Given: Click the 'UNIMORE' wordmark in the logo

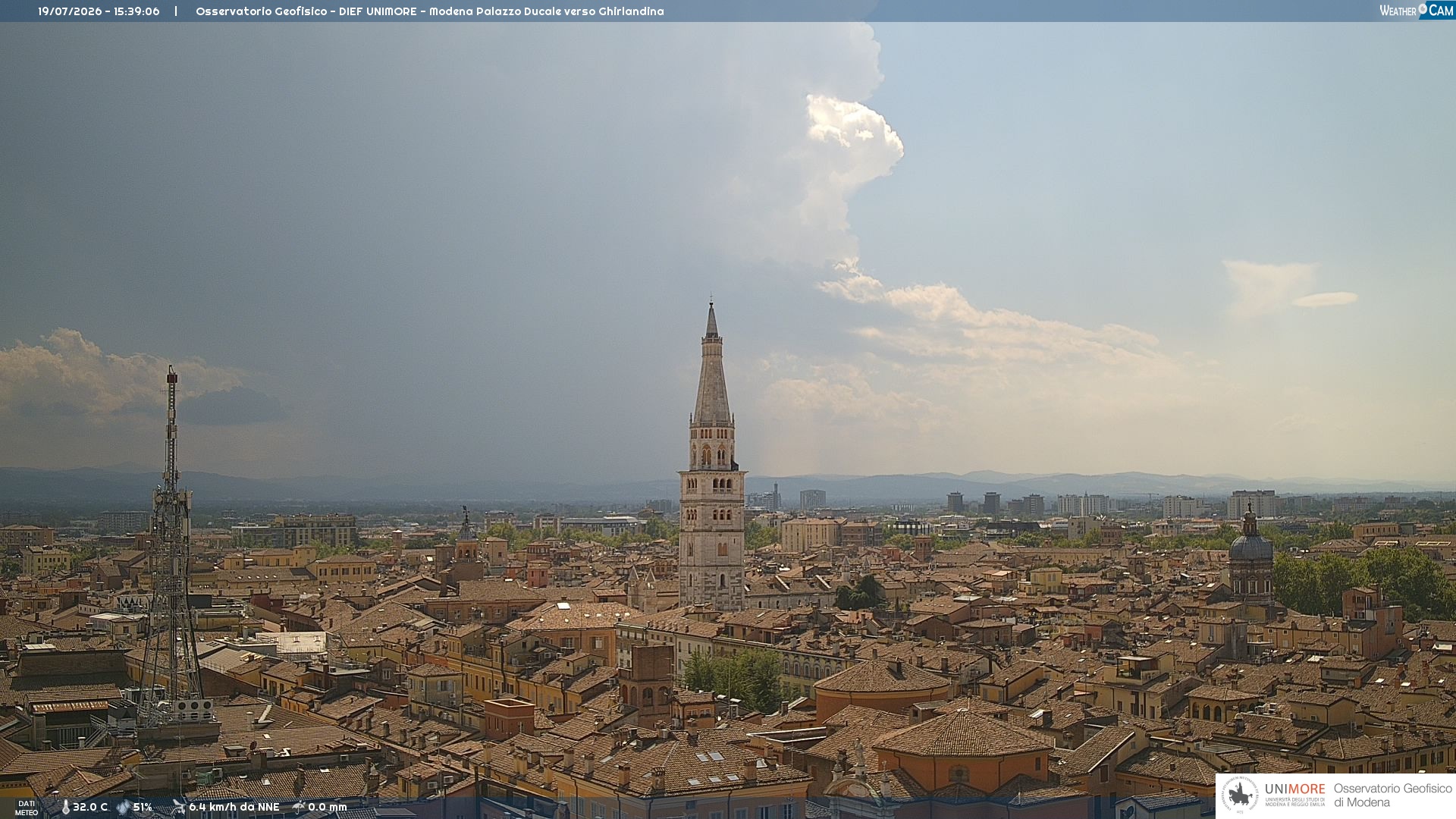Looking at the screenshot, I should tap(1294, 789).
